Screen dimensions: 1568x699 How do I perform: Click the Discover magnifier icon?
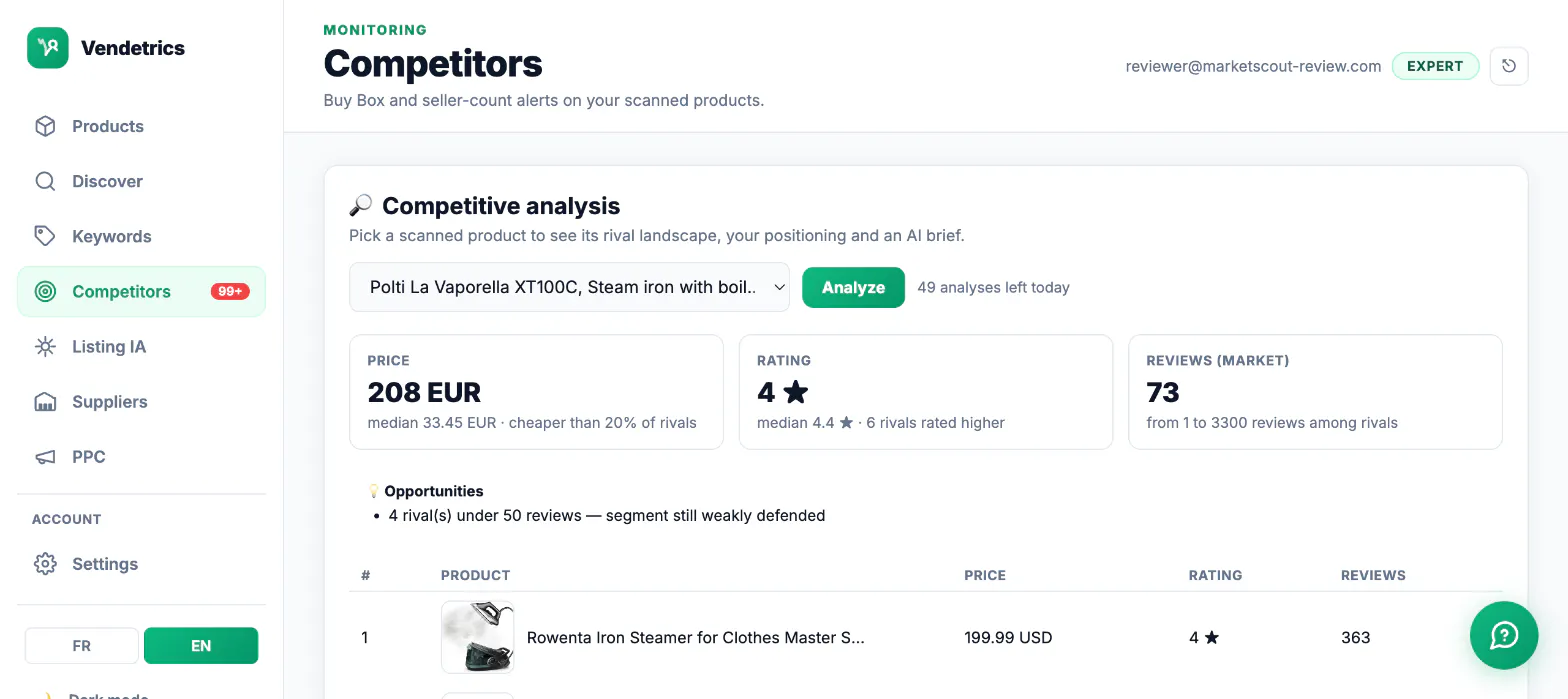coord(45,181)
